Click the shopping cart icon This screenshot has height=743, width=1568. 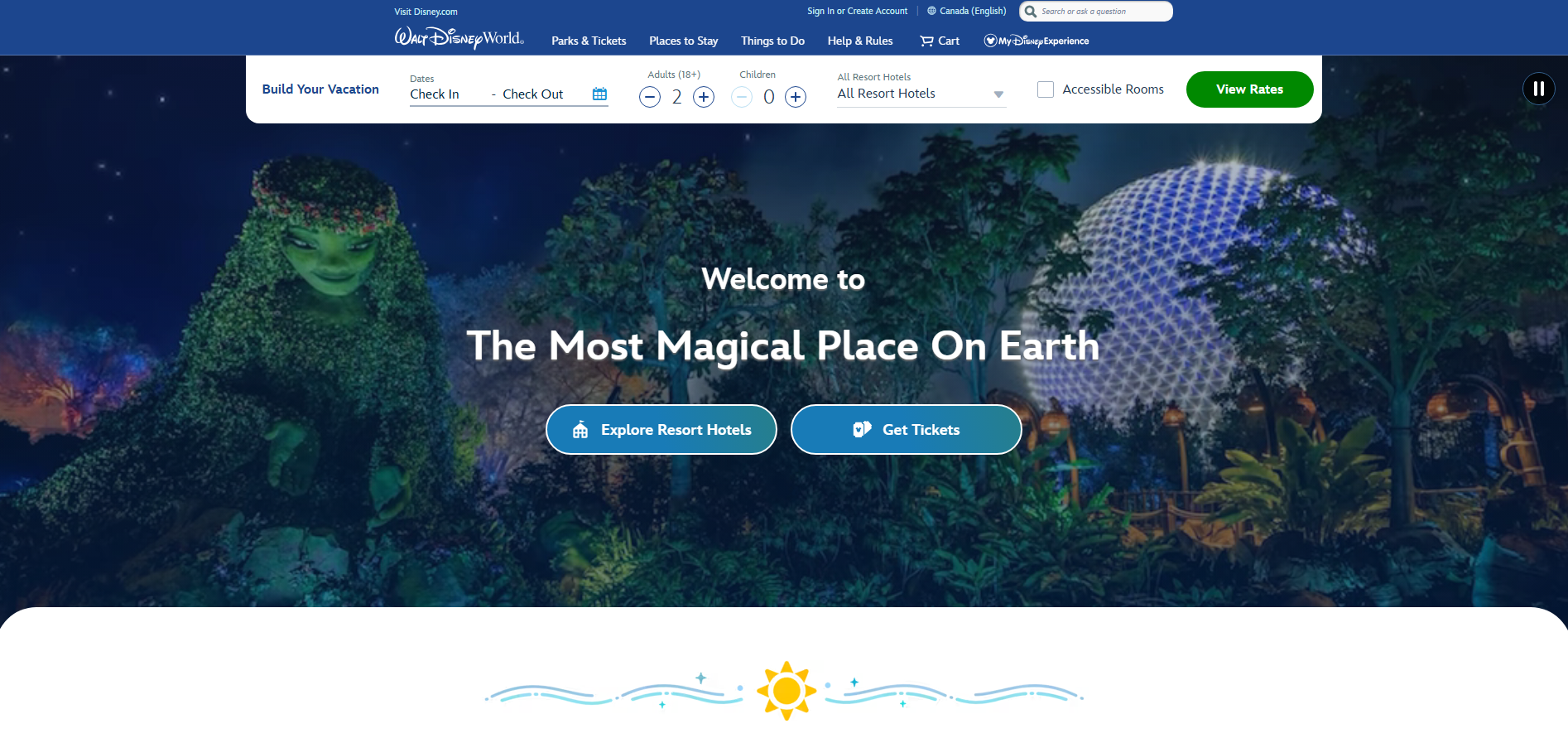[x=926, y=41]
